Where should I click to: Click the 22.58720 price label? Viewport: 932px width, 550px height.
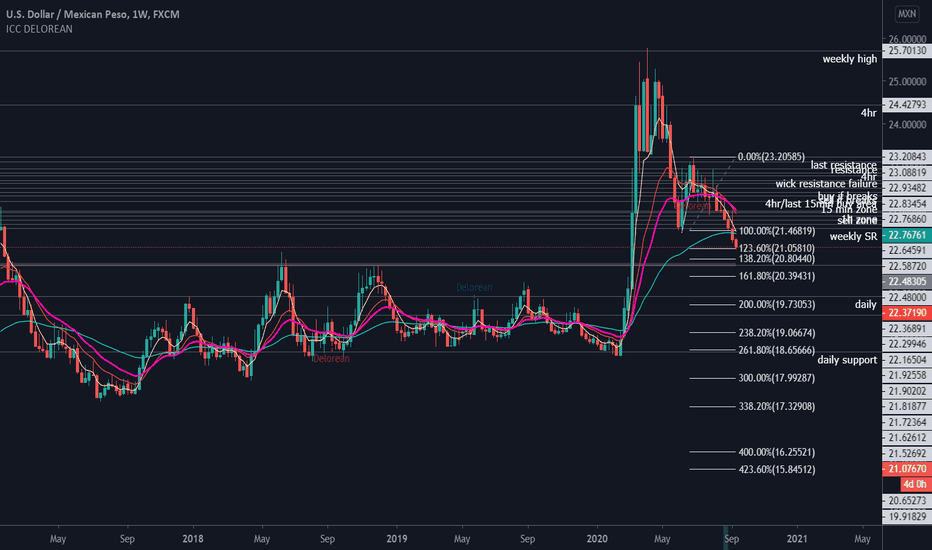point(907,266)
